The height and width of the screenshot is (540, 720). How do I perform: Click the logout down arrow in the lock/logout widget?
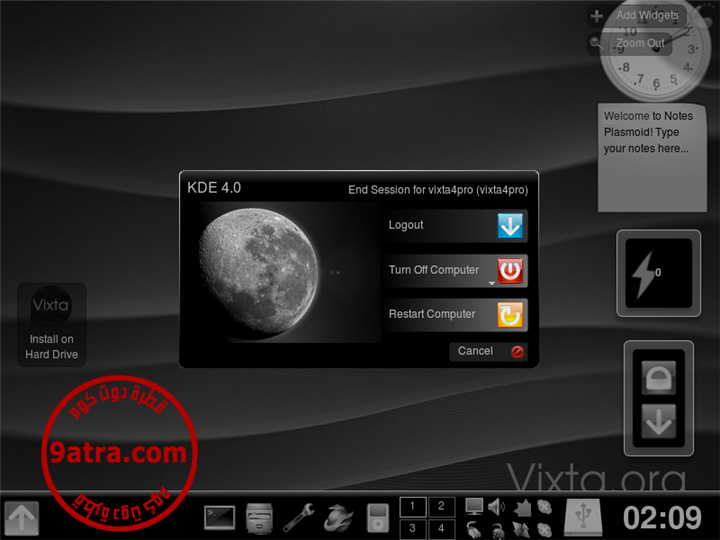pyautogui.click(x=658, y=421)
